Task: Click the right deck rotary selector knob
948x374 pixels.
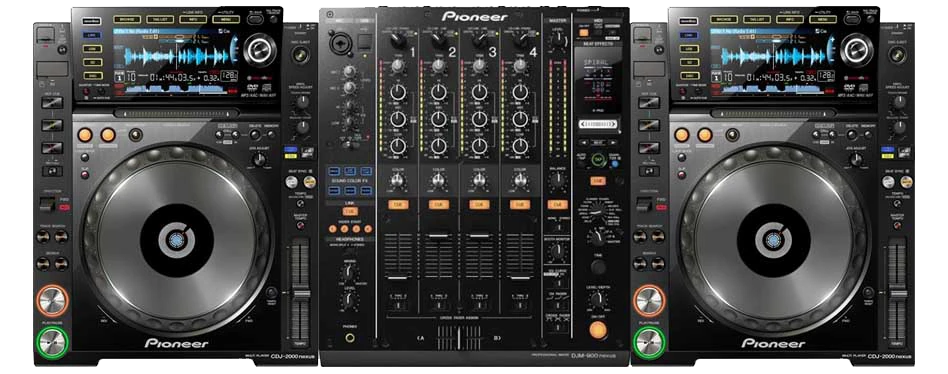Action: click(857, 50)
